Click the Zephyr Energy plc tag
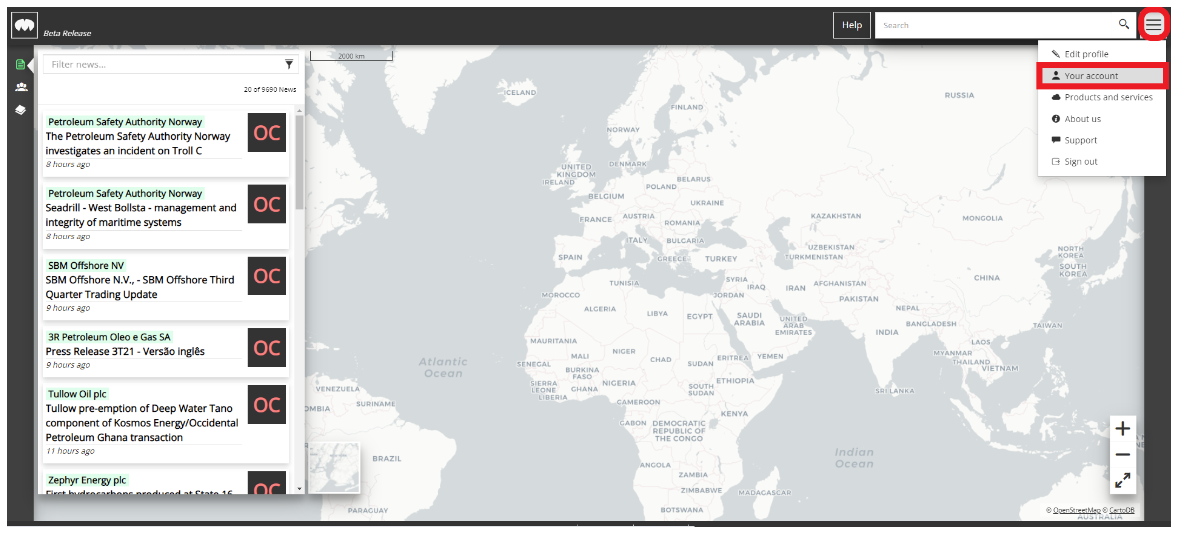The width and height of the screenshot is (1178, 536). tap(87, 480)
